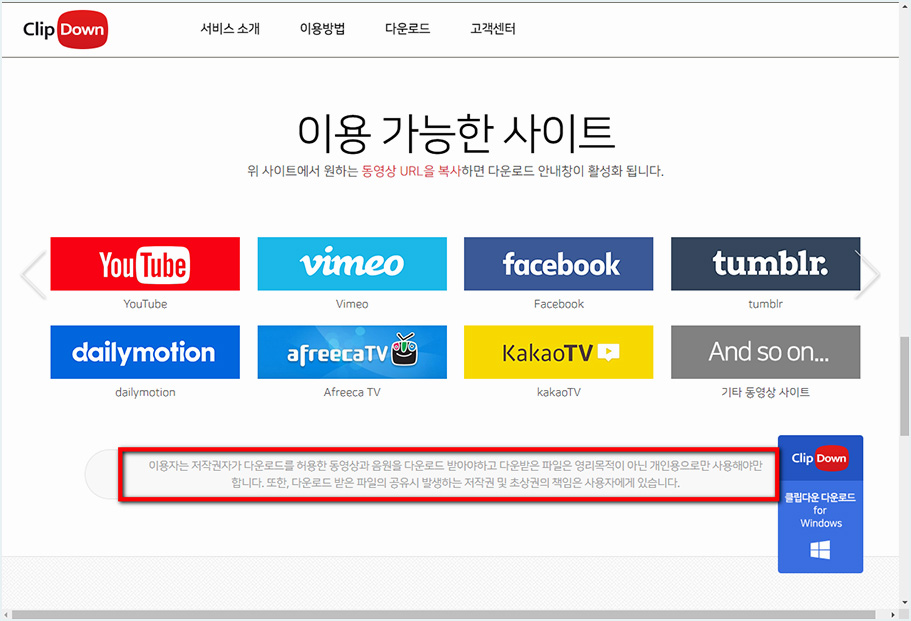Click the tumblr caption under the tile
Viewport: 911px width, 621px height.
pos(765,304)
